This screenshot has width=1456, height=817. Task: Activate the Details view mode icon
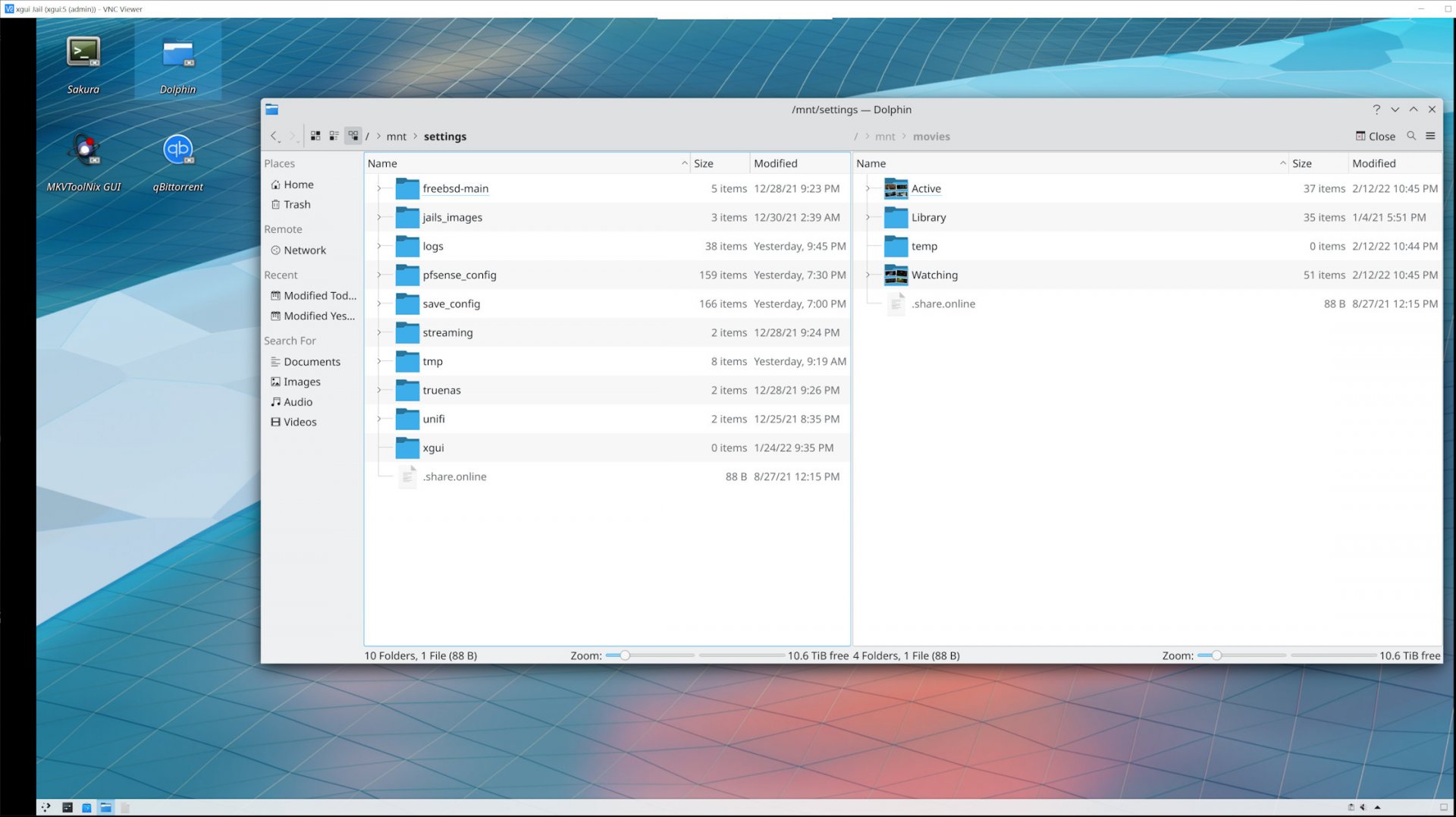pos(353,135)
